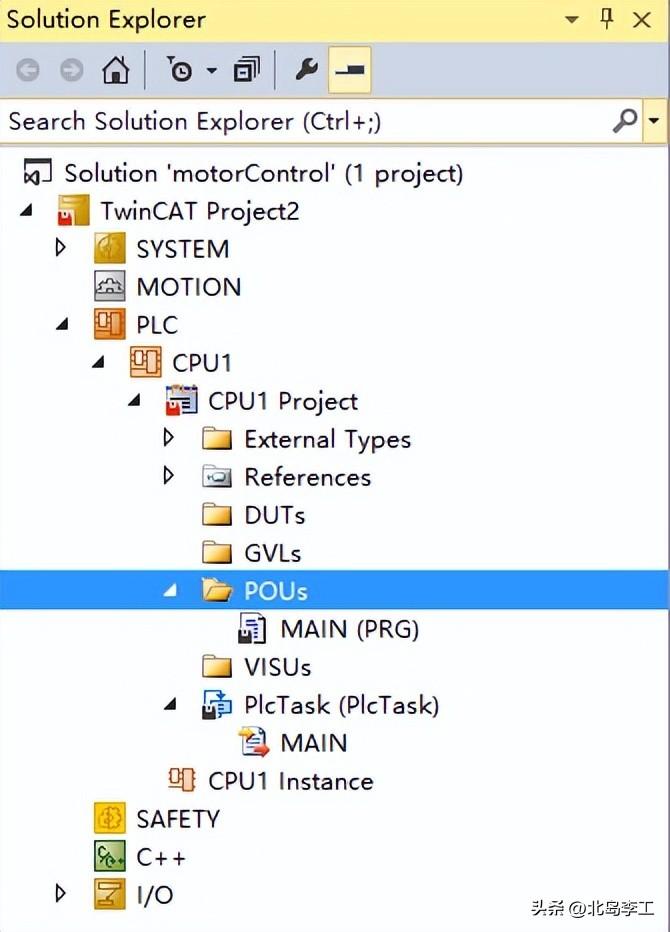Click the SAFETY node icon
The image size is (670, 932).
pos(110,818)
